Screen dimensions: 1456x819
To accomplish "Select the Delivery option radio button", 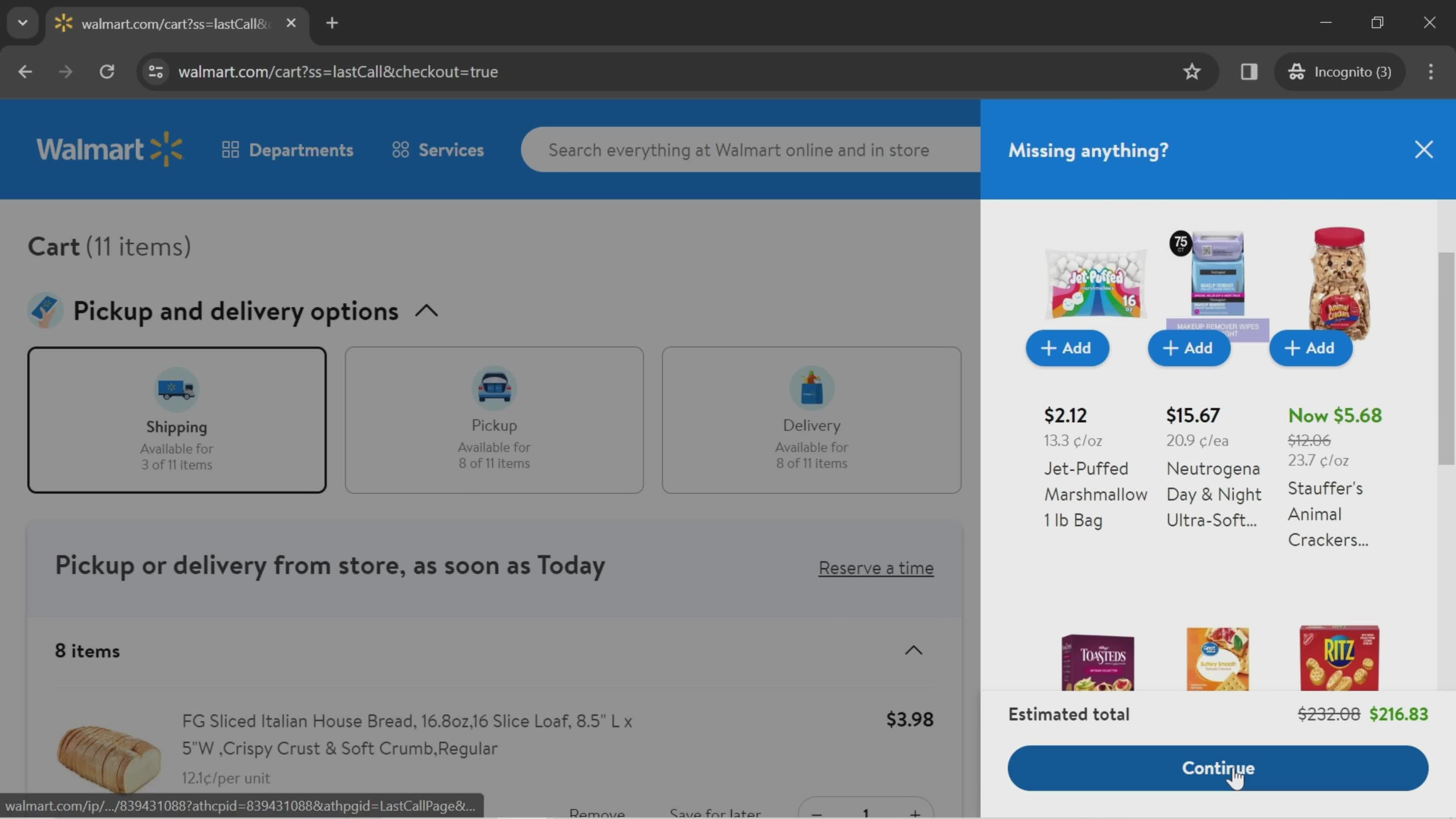I will [x=811, y=420].
